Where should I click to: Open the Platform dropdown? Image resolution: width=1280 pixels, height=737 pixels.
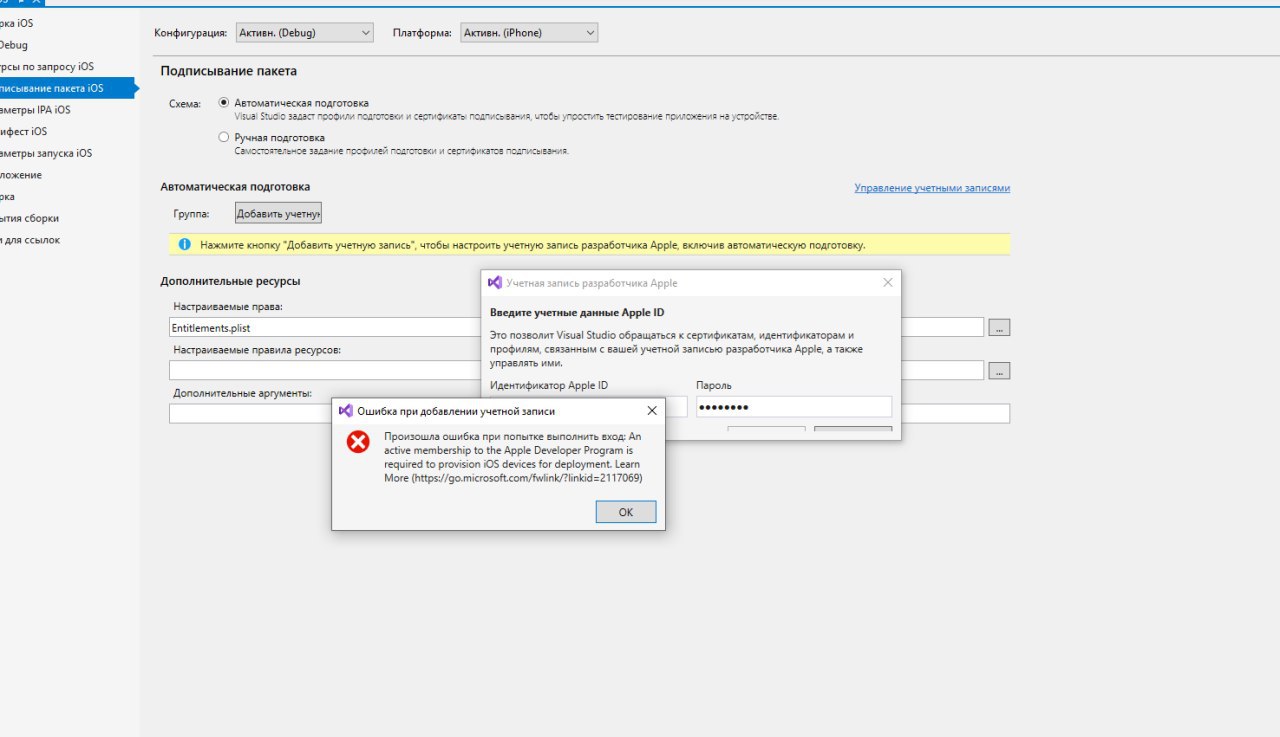point(529,33)
